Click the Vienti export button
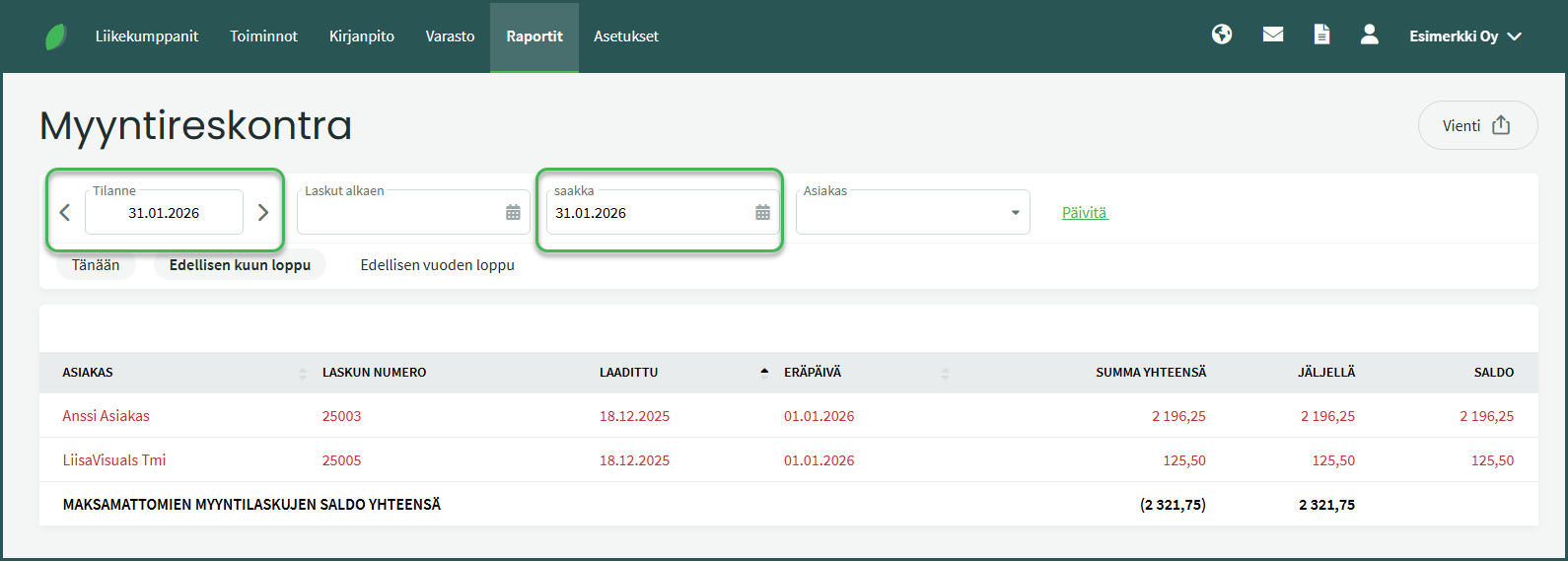 pos(1476,125)
